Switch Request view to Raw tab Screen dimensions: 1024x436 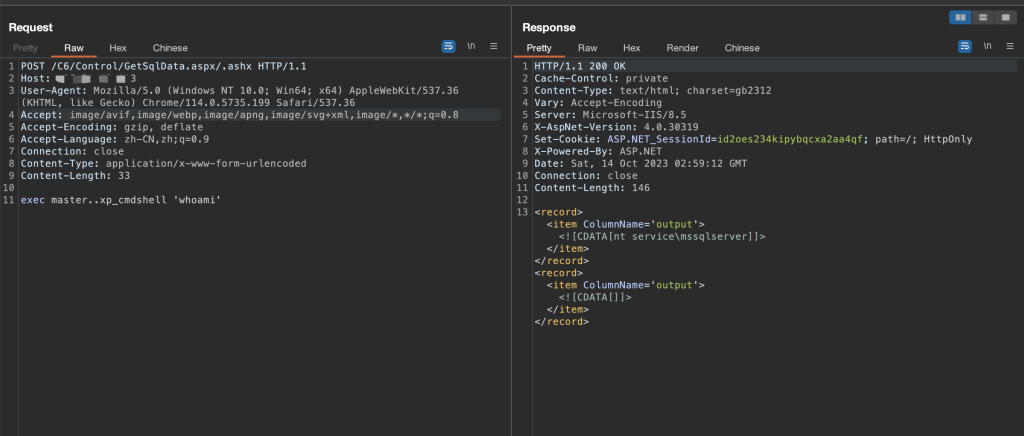(74, 48)
